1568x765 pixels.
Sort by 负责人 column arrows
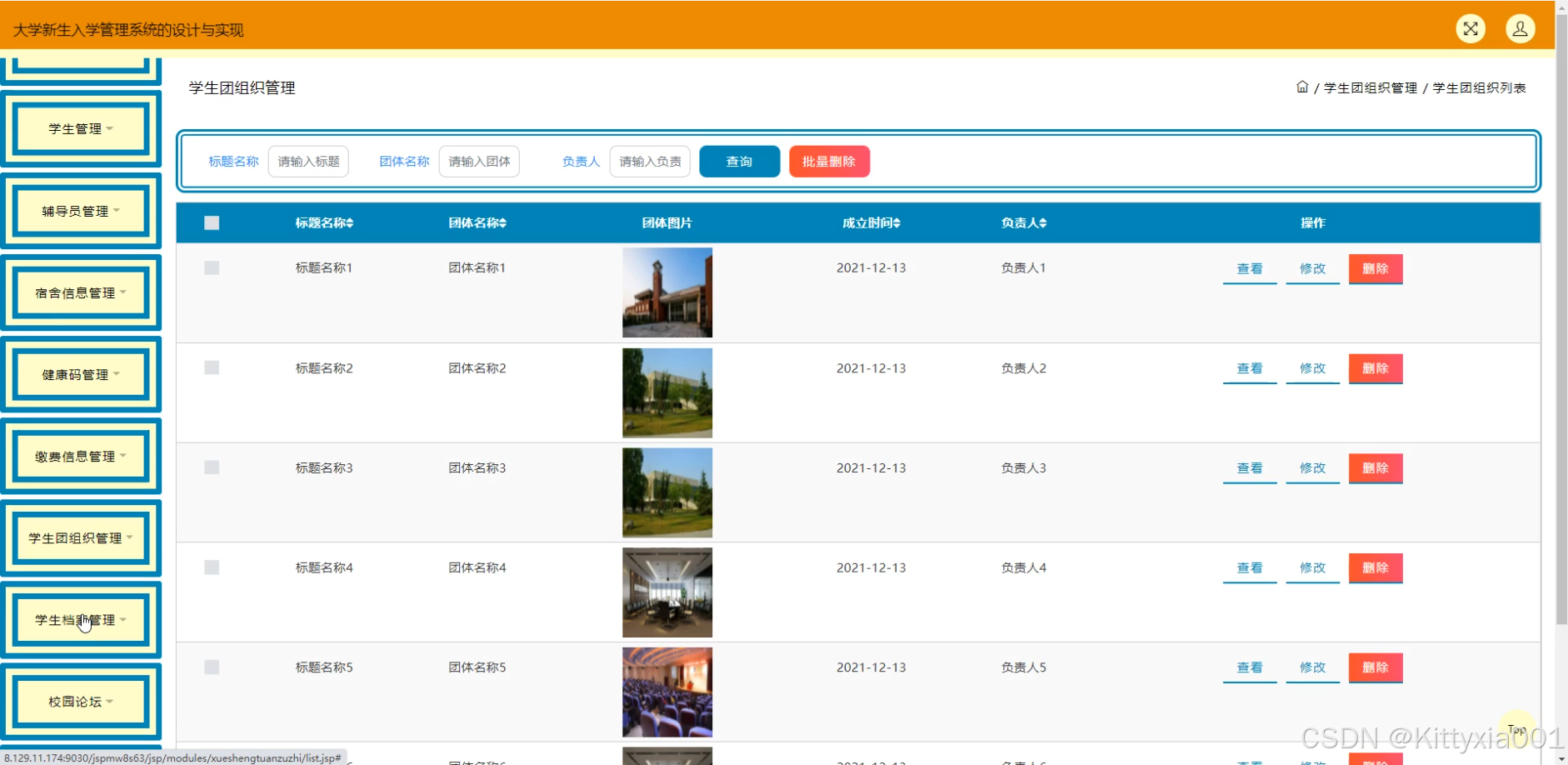point(1043,223)
